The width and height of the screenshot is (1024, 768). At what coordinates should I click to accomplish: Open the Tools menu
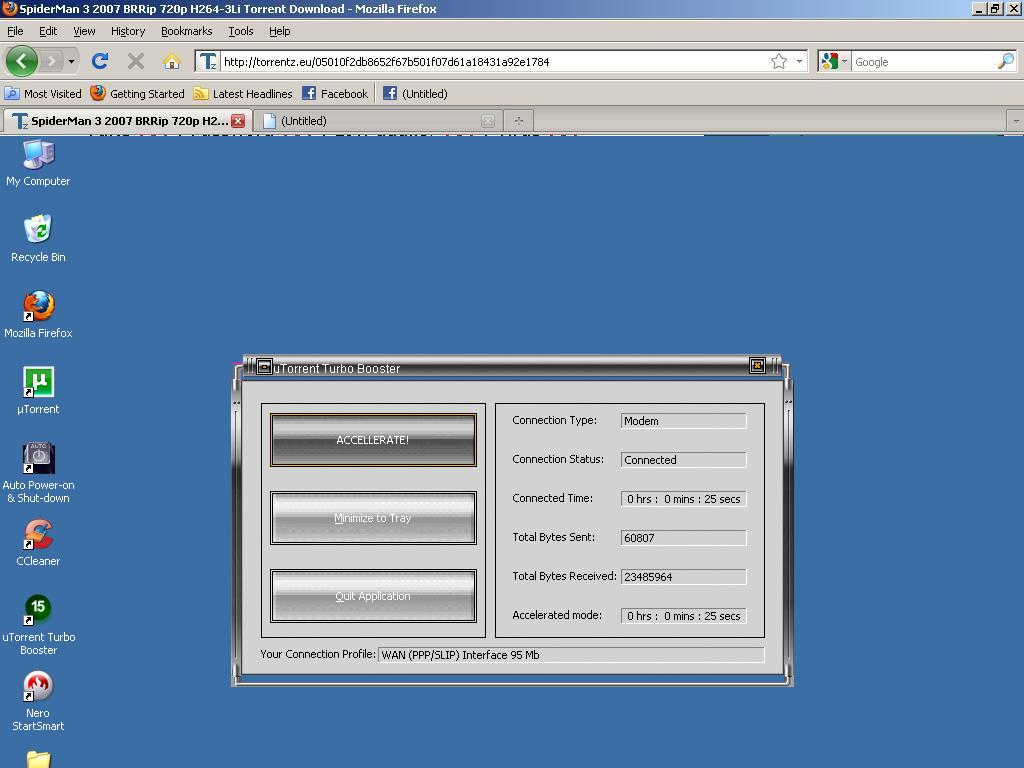(x=240, y=31)
